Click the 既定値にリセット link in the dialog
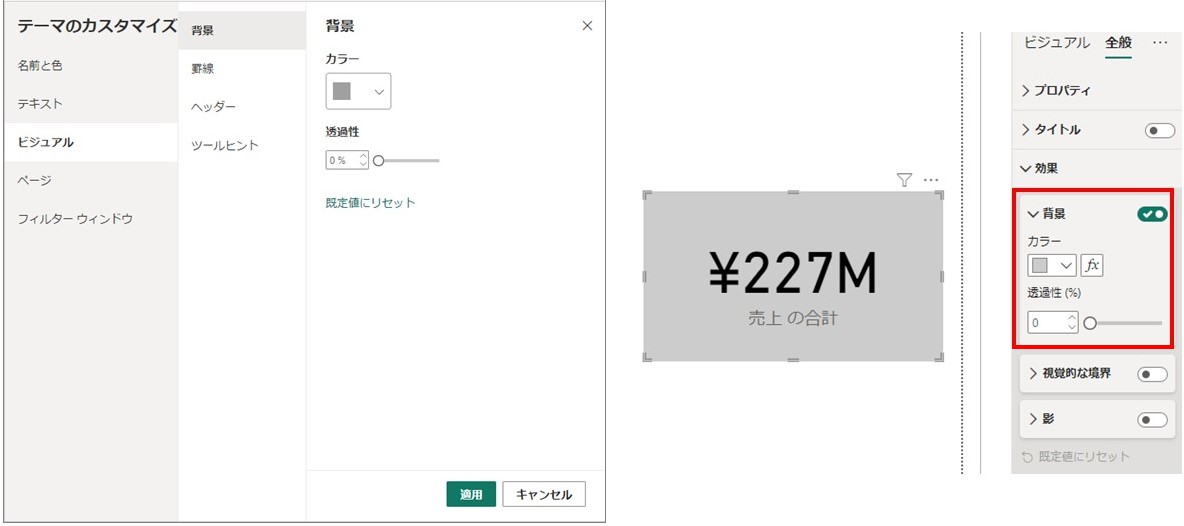Screen dimensions: 1184x526 [x=371, y=202]
